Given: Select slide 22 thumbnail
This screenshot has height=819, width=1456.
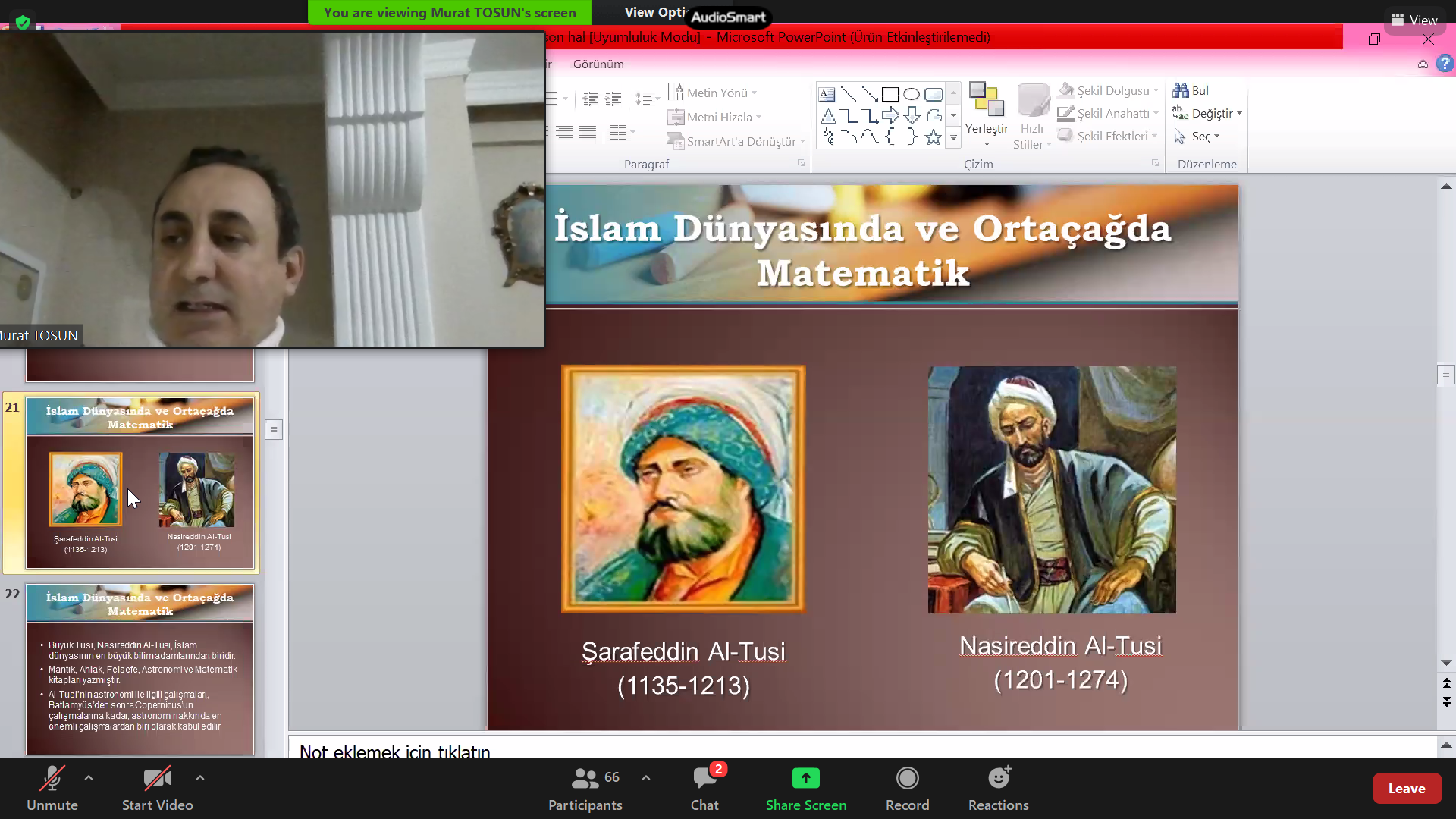Looking at the screenshot, I should 140,669.
